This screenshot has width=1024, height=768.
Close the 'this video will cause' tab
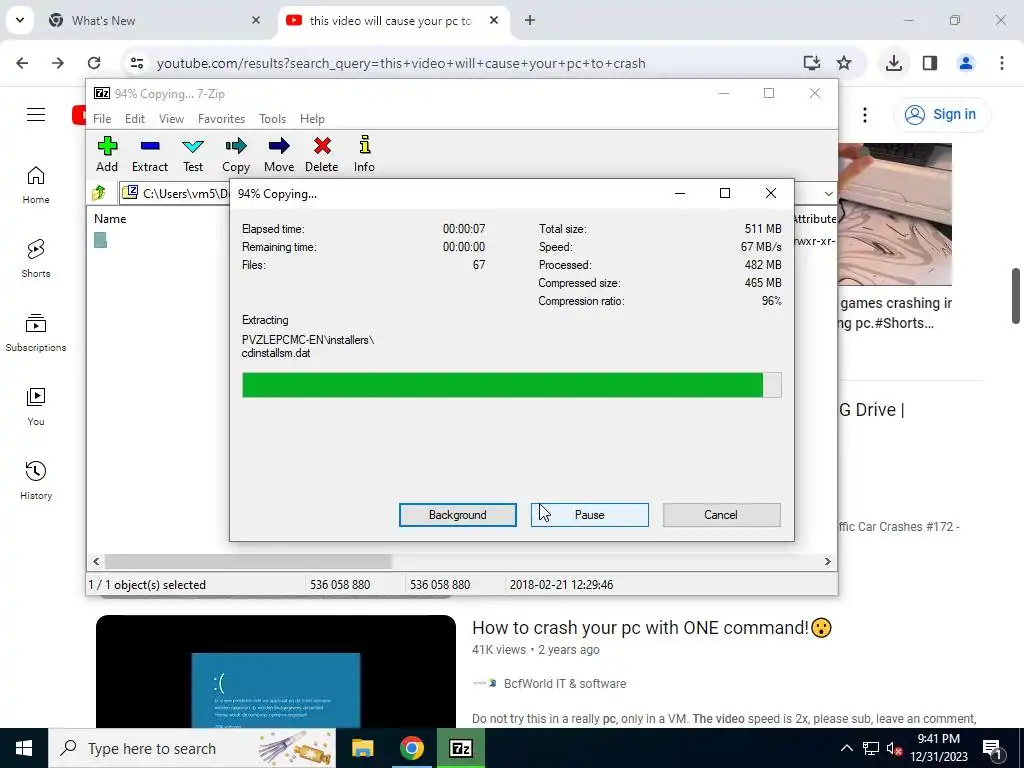coord(494,20)
